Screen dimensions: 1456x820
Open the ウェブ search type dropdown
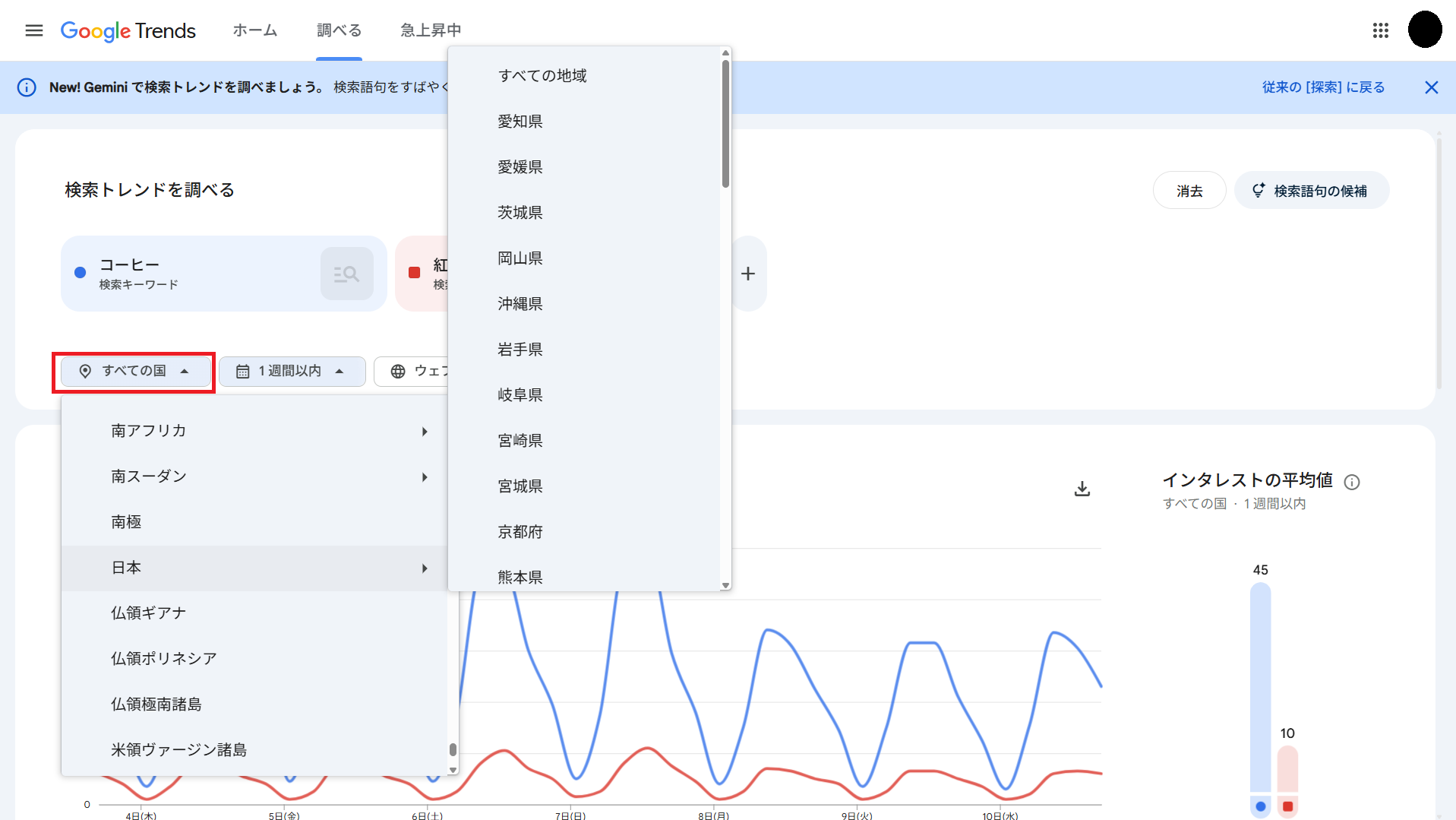412,372
